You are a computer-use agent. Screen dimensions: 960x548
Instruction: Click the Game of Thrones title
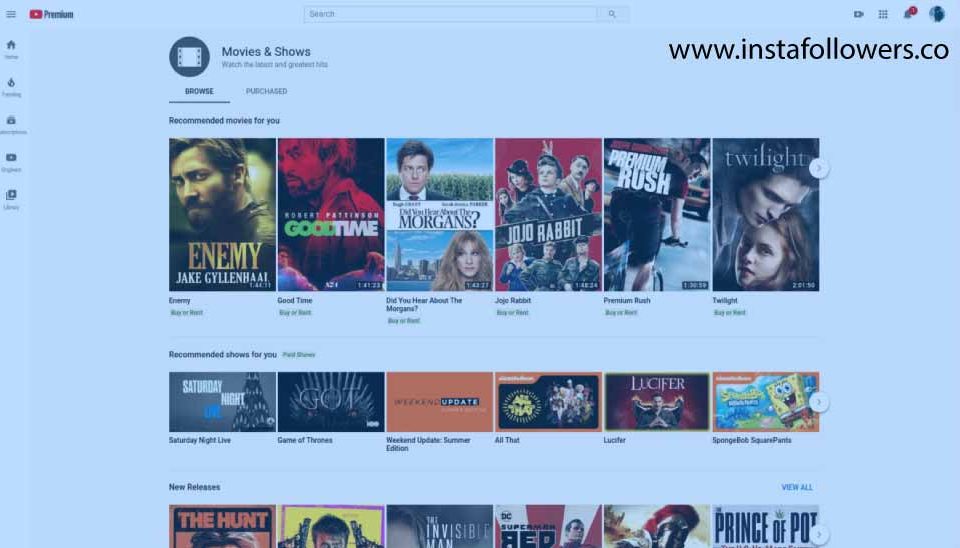pyautogui.click(x=305, y=440)
